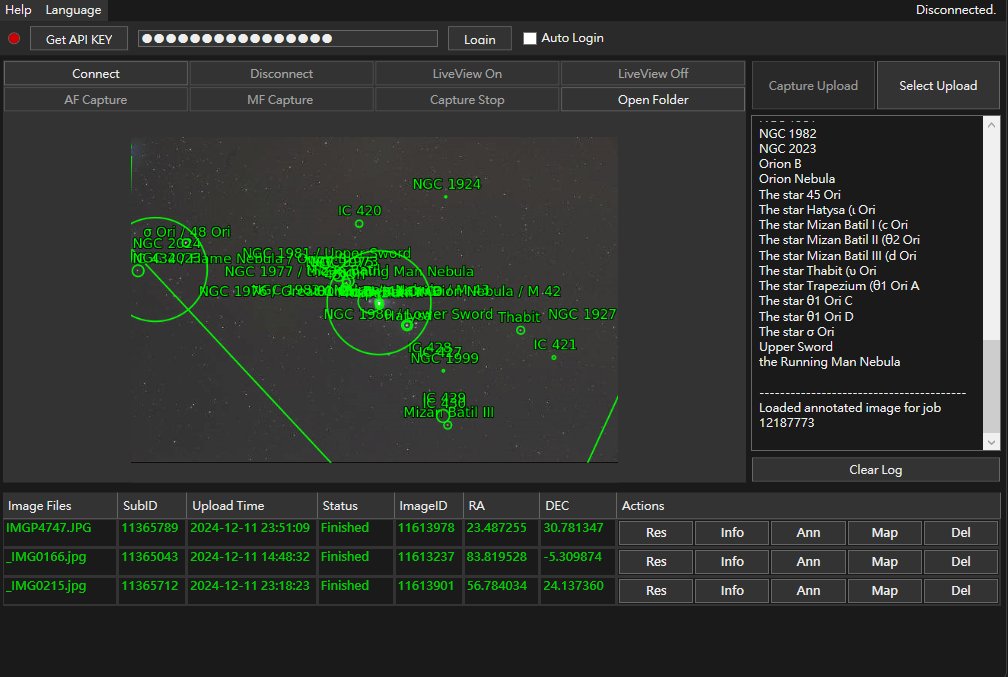Click Del for _IMG0166.jpg
This screenshot has width=1008, height=677.
pos(960,561)
